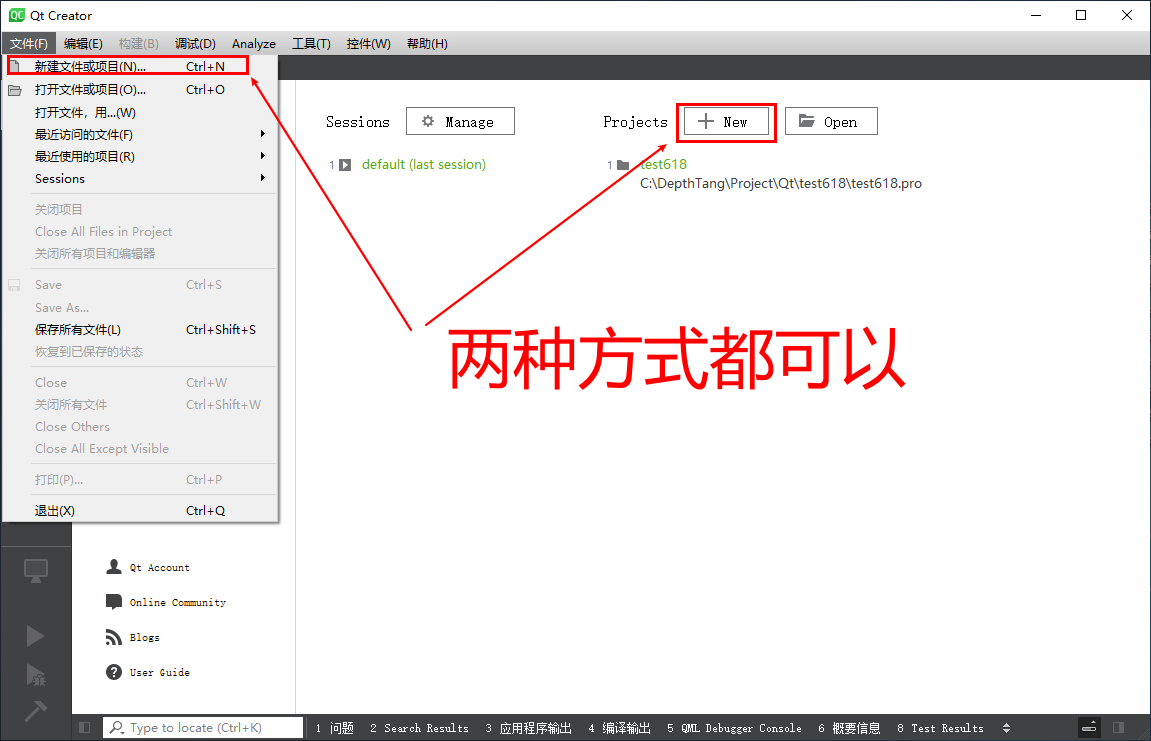Open output panes up-down arrow selector

(1006, 728)
